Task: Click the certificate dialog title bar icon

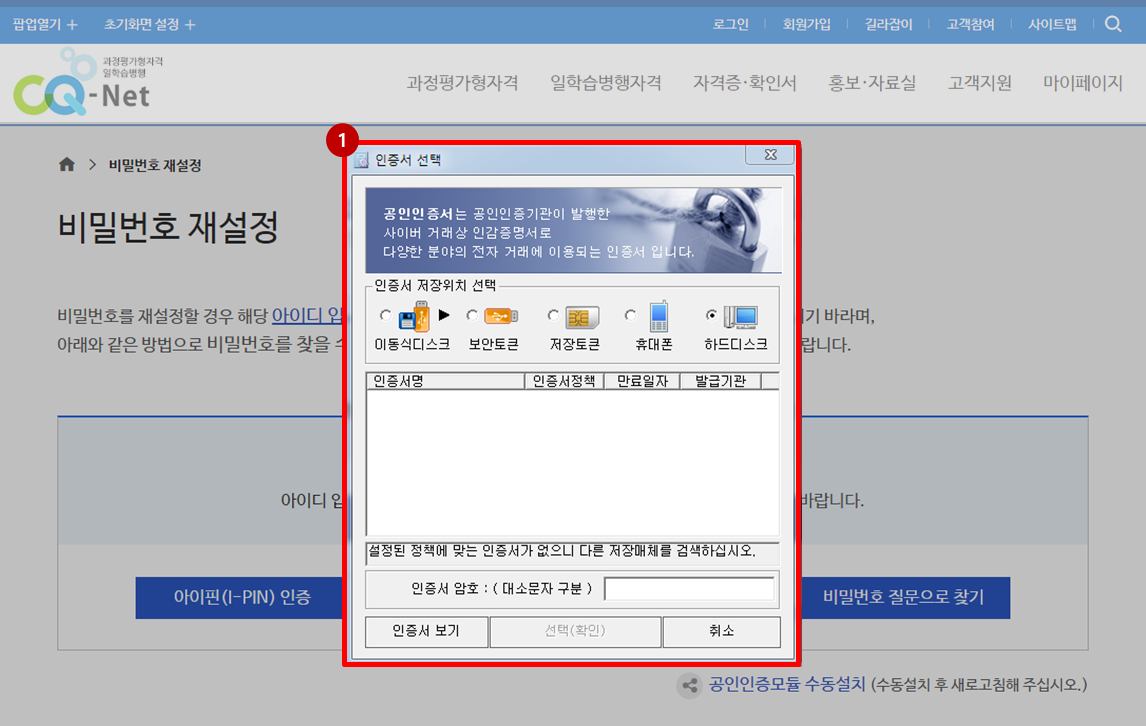Action: click(x=361, y=160)
